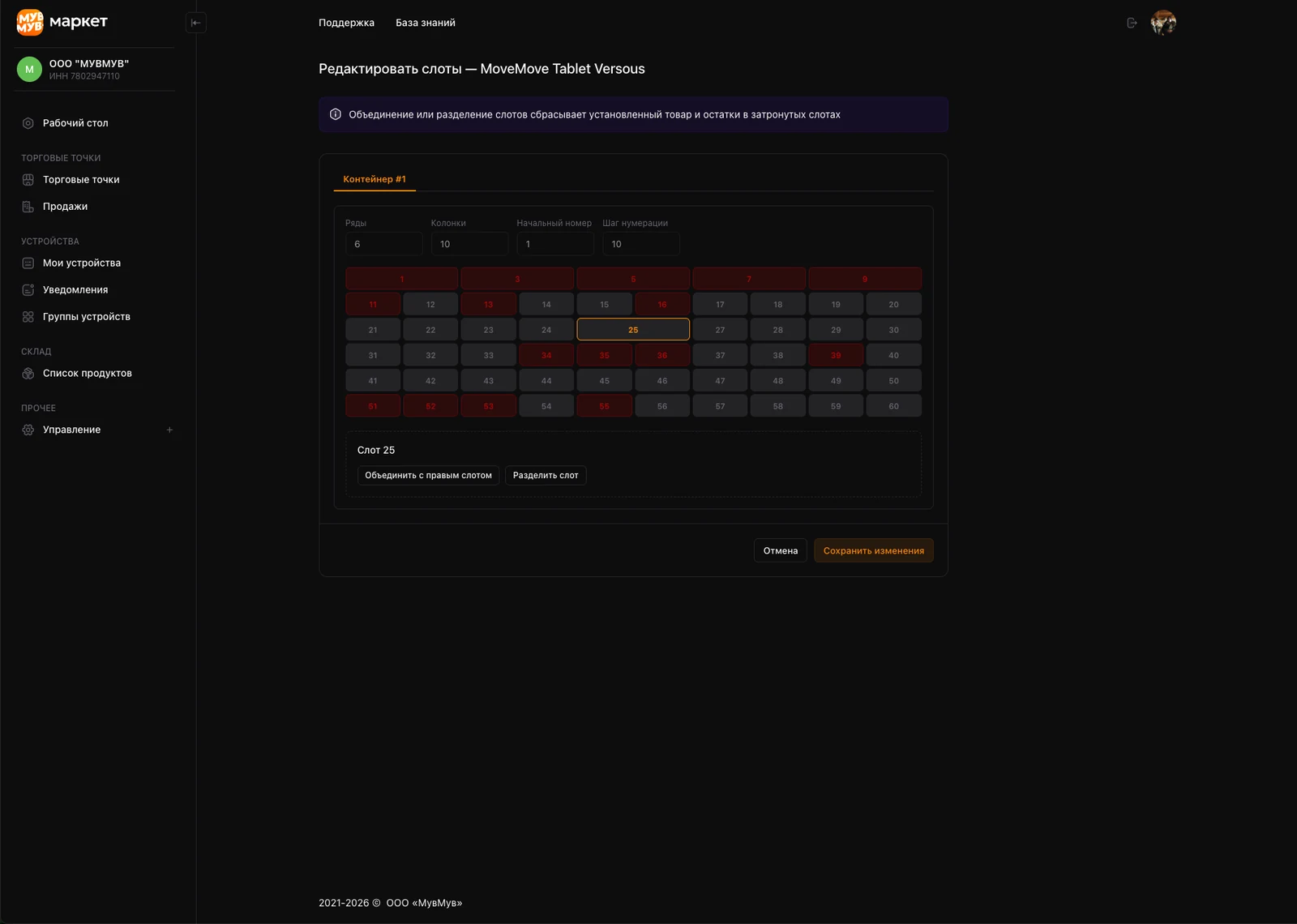Select gray slot 47 in the grid
This screenshot has width=1297, height=924.
(x=720, y=381)
